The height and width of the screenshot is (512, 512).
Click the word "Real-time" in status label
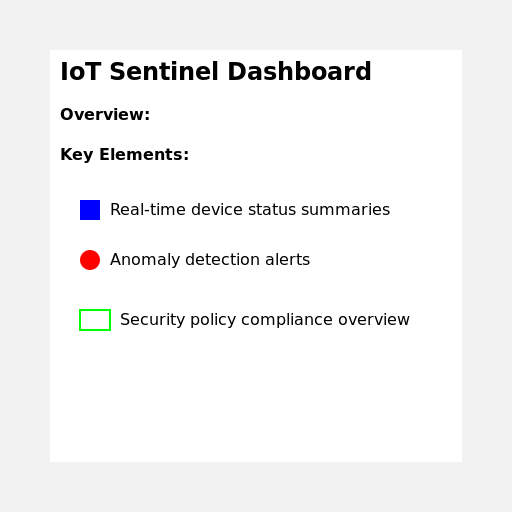click(x=148, y=210)
